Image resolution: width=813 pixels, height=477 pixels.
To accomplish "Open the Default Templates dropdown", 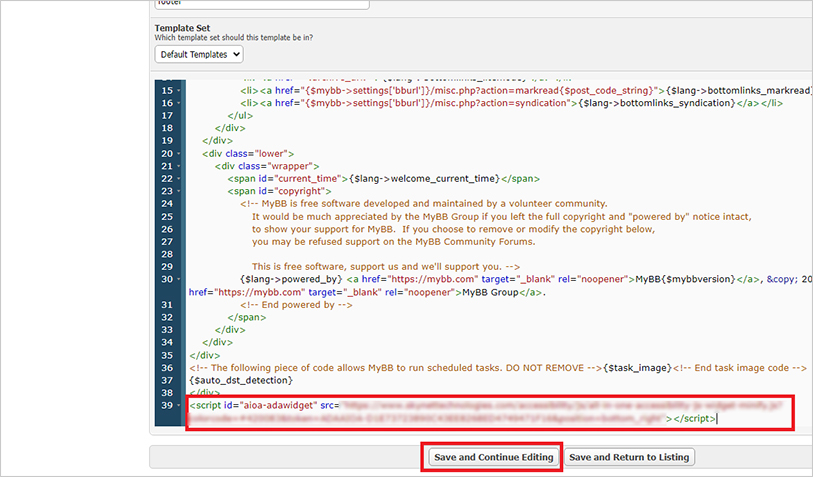I will (x=199, y=54).
